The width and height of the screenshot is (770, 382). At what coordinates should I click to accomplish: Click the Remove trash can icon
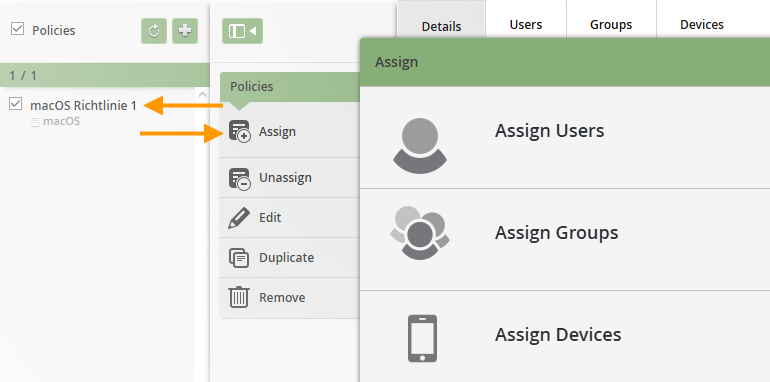point(239,298)
